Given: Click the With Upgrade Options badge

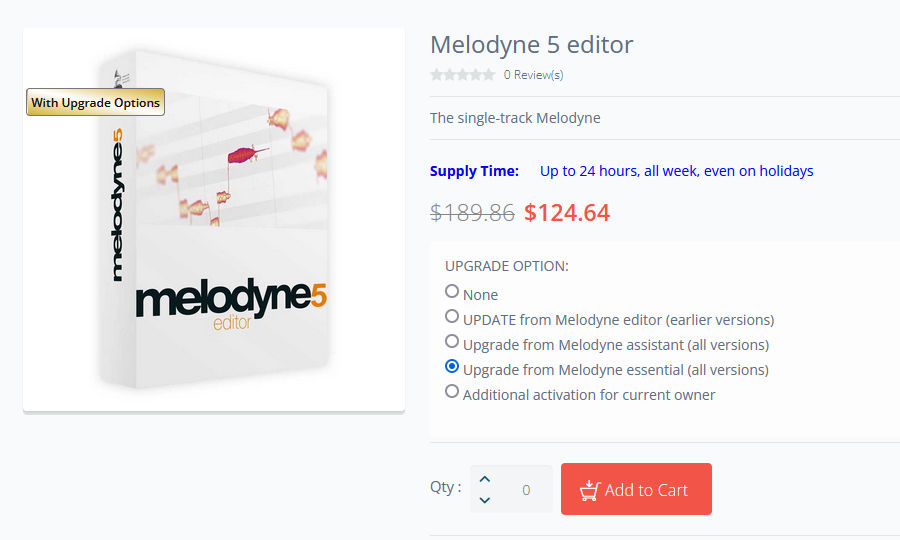Looking at the screenshot, I should (x=95, y=102).
